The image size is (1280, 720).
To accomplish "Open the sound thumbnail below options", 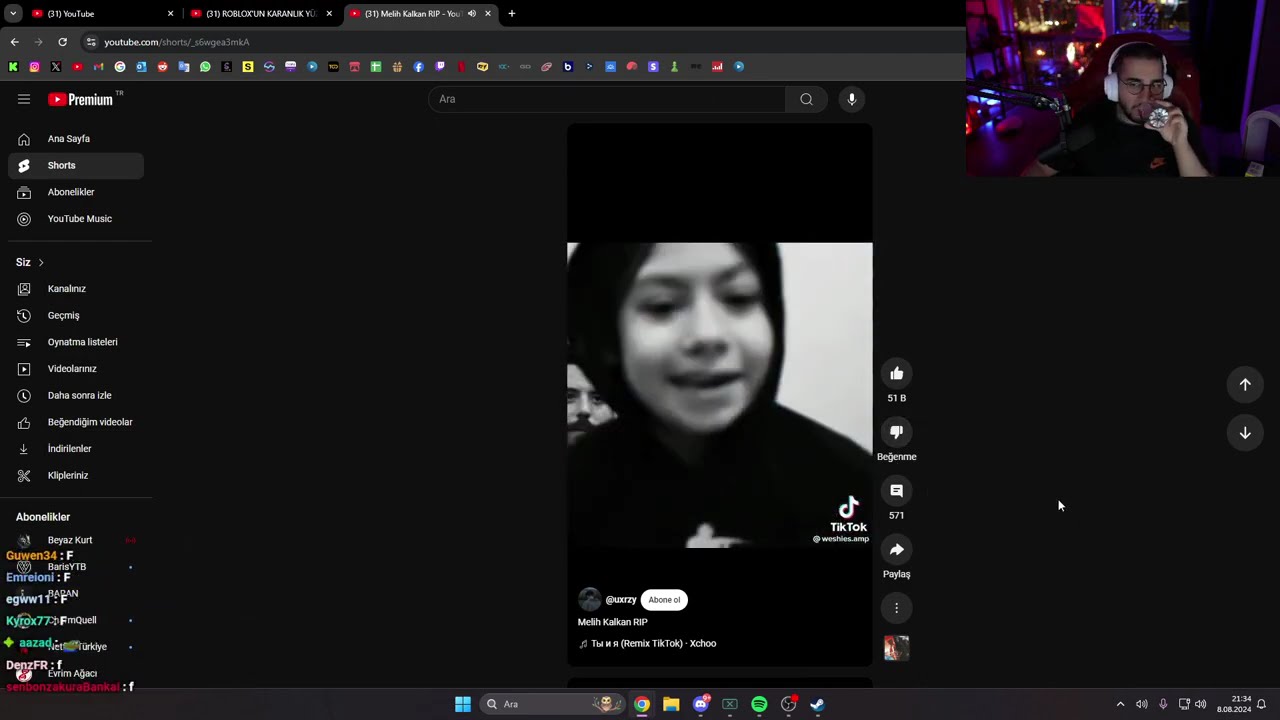I will [x=897, y=648].
